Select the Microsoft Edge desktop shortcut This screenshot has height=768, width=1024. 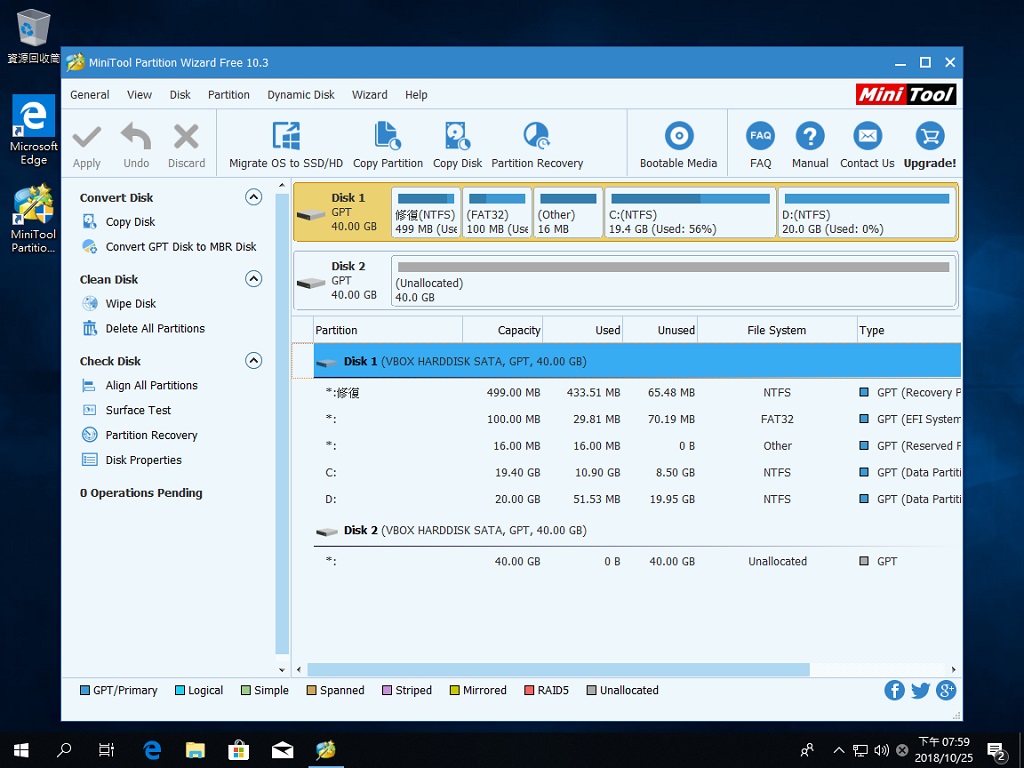(33, 131)
